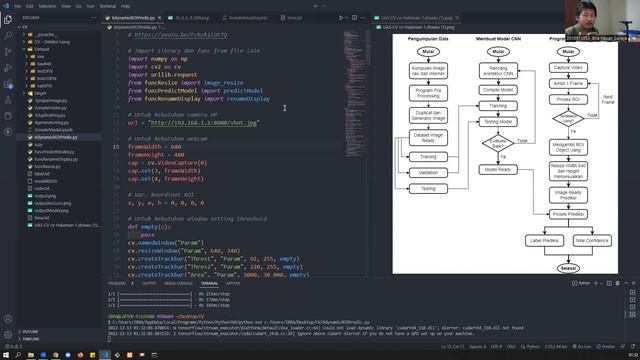Open the Explorer view in activity bar
640x360 pixels.
coord(8,20)
